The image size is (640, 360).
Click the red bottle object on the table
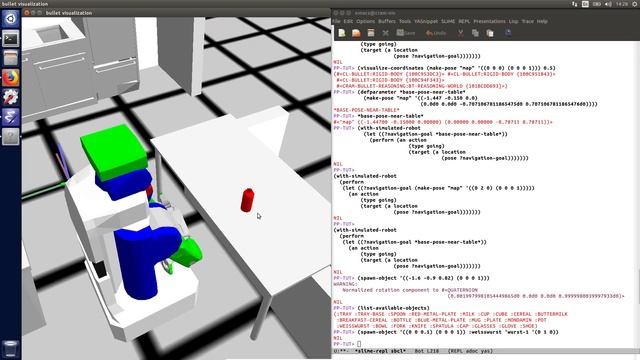[247, 200]
